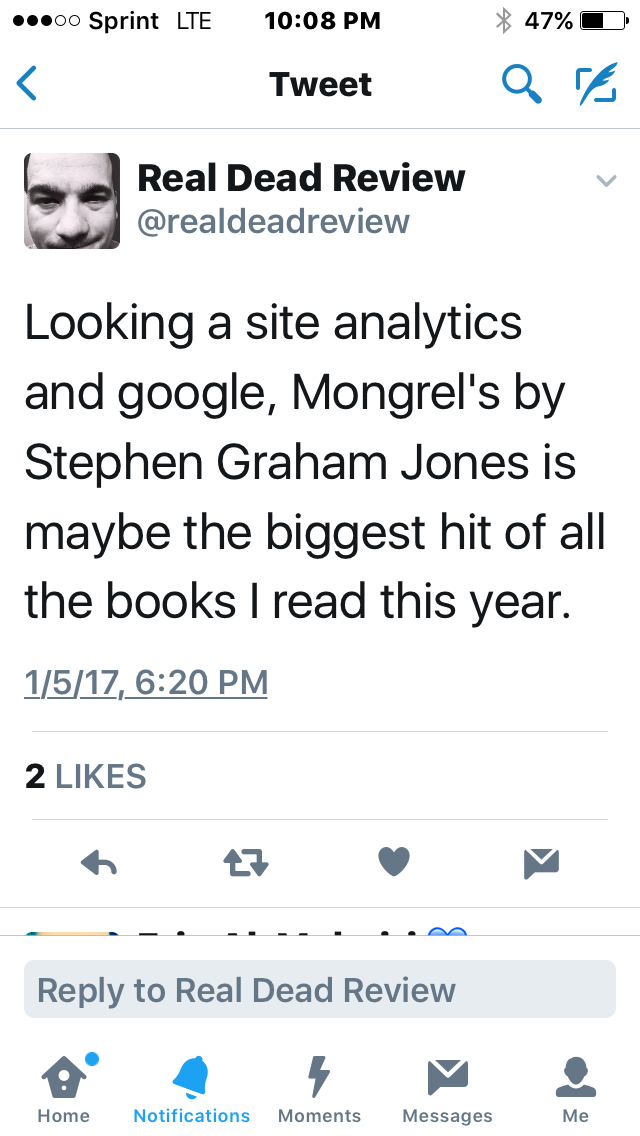This screenshot has width=640, height=1136.
Task: Open Real Dead Review profile picture
Action: coord(72,201)
